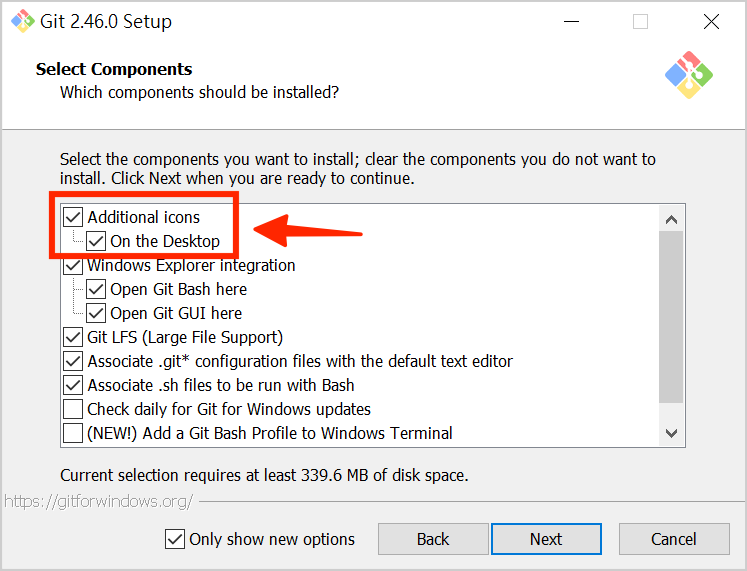Uncheck the On the Desktop option
Viewport: 747px width, 571px height.
[96, 241]
